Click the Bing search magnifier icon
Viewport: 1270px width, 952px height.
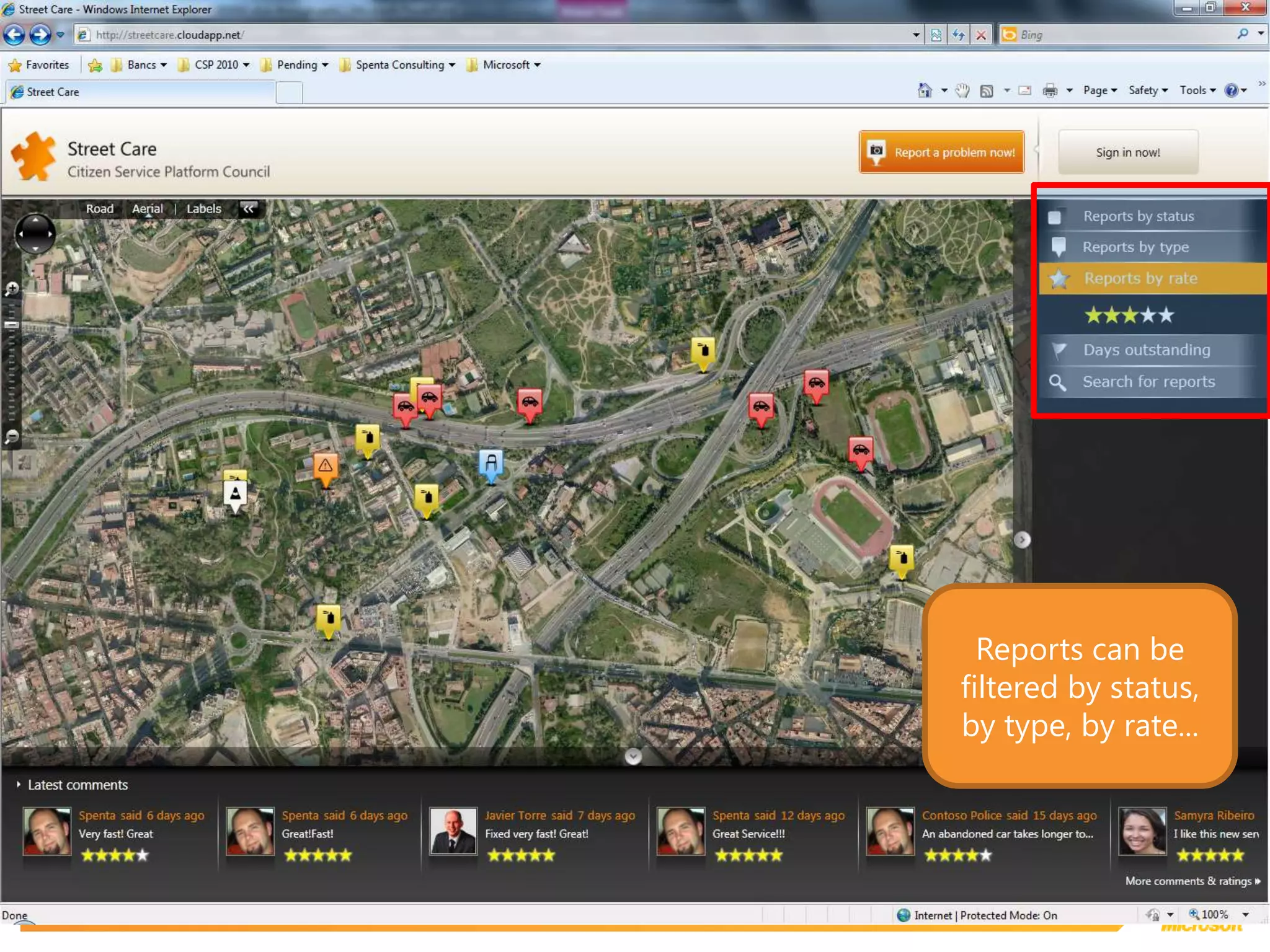(x=1242, y=34)
